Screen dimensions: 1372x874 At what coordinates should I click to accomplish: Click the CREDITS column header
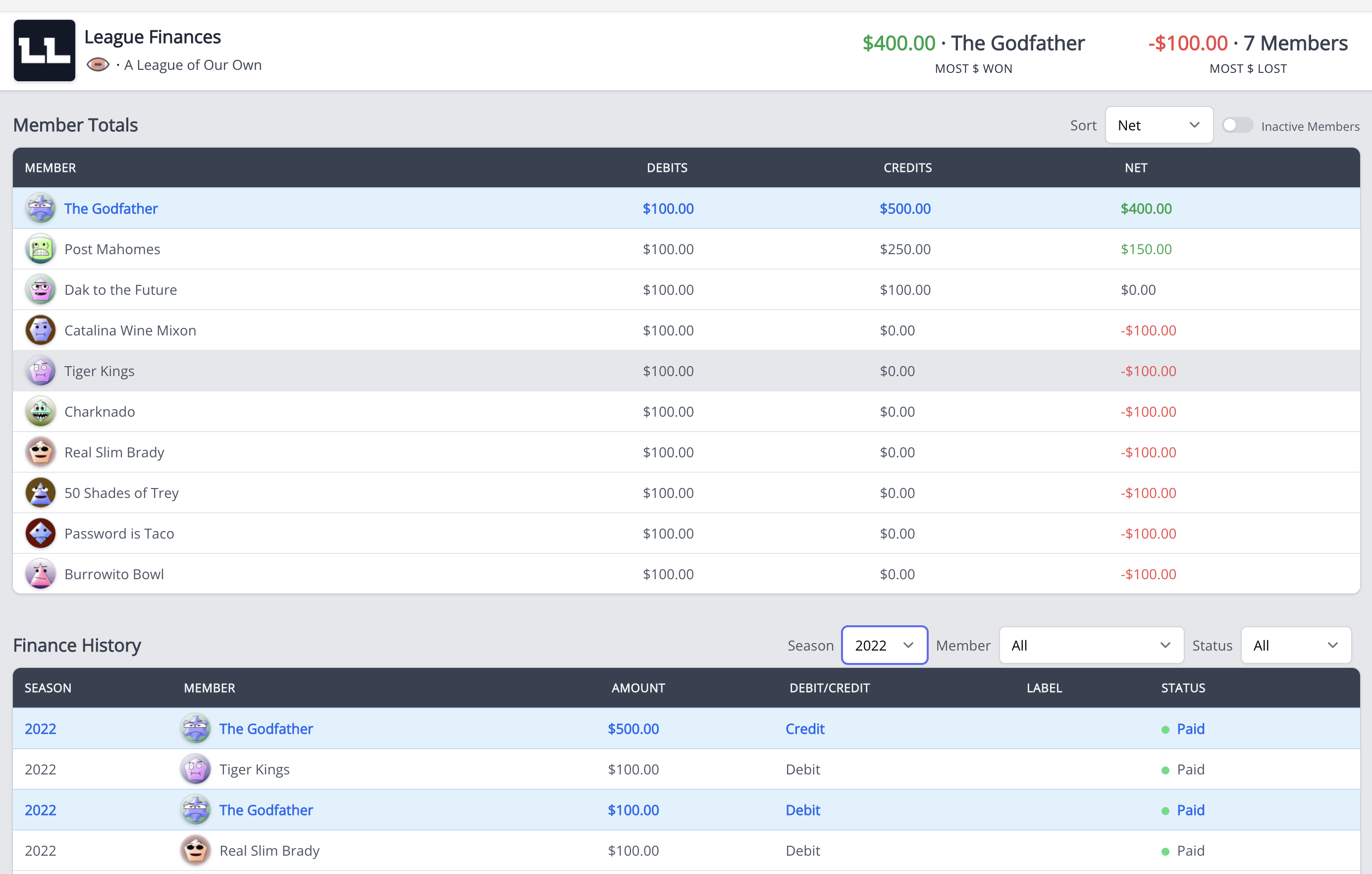(907, 167)
